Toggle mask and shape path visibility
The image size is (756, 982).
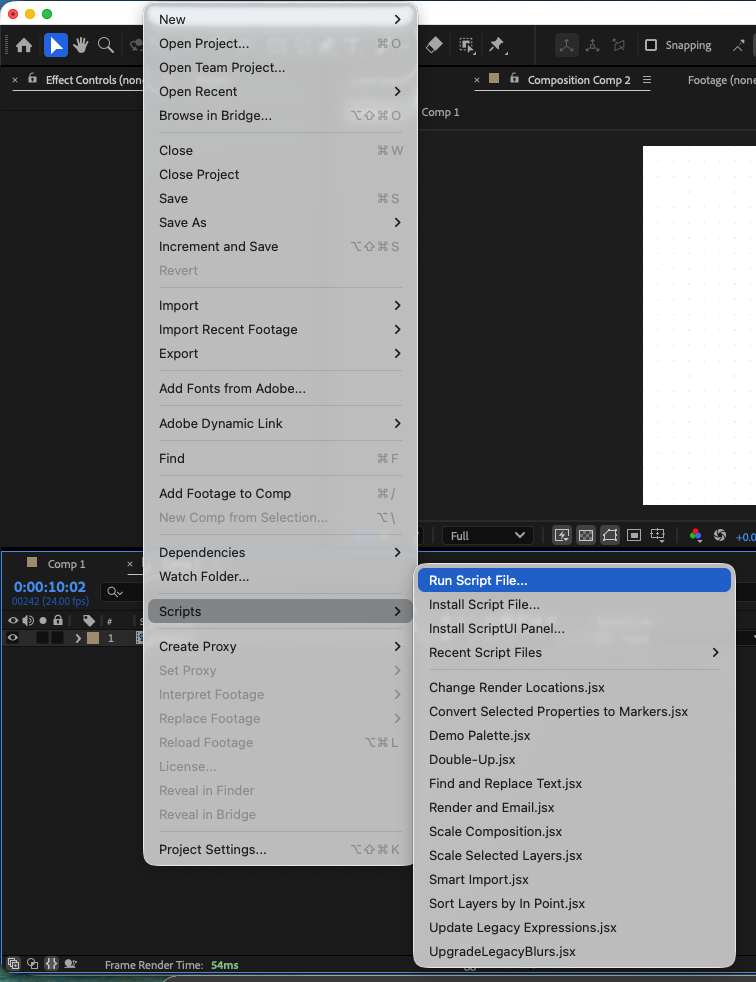(x=609, y=535)
